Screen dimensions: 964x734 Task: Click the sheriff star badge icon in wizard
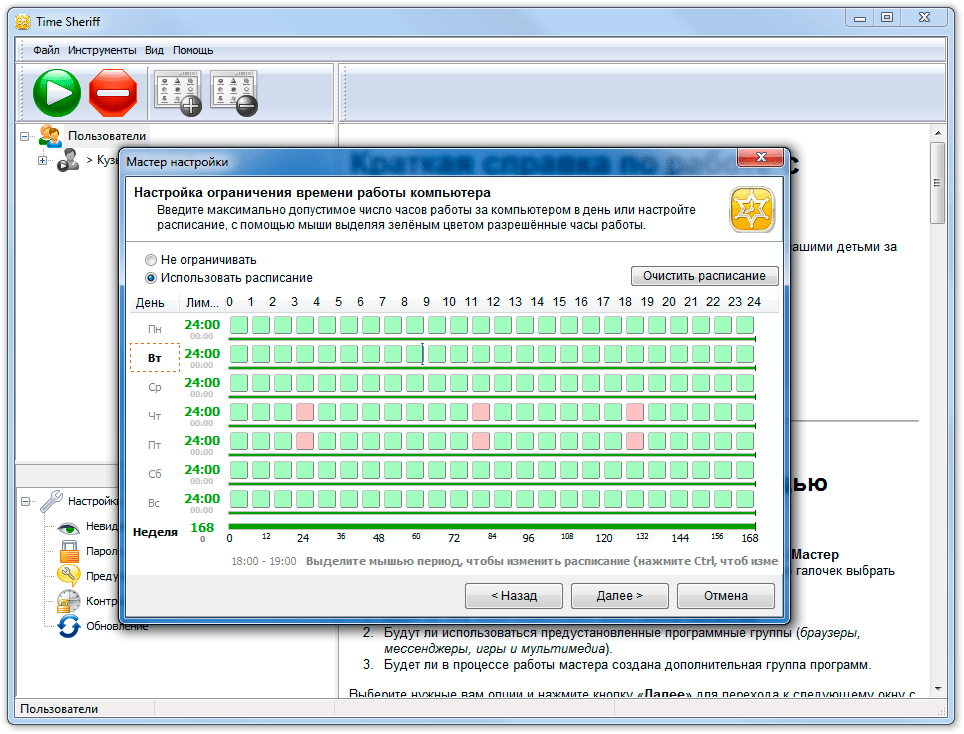(751, 210)
